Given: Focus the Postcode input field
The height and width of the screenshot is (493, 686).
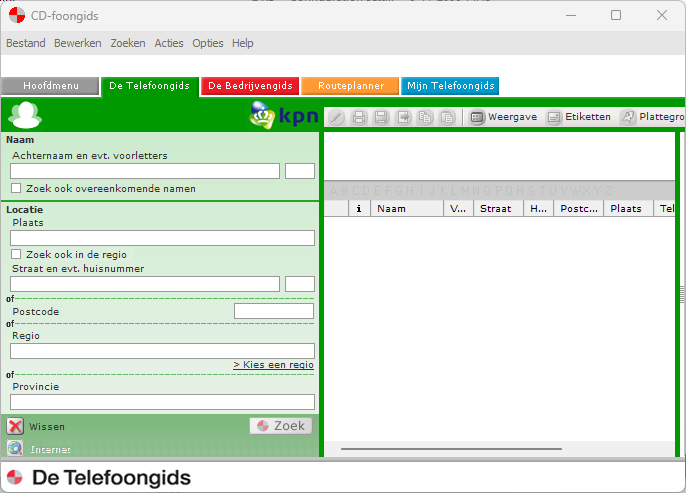Looking at the screenshot, I should [274, 311].
